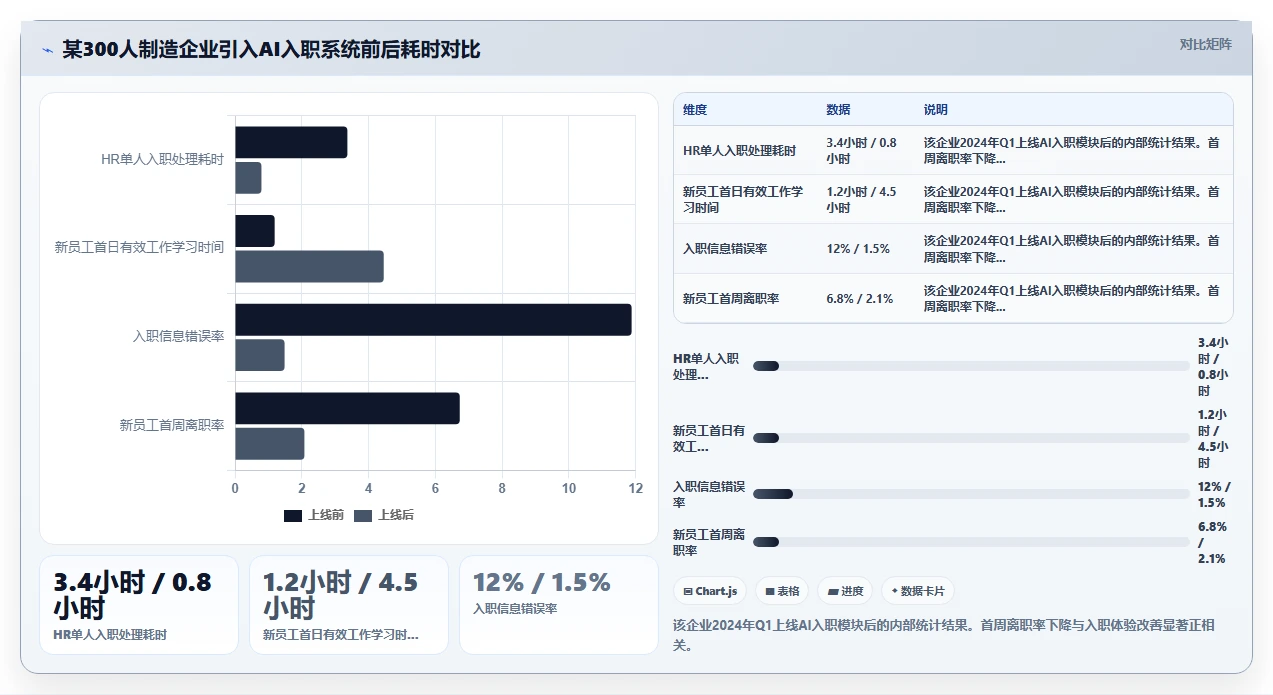The width and height of the screenshot is (1273, 695).
Task: Toggle the 上线后 legend item
Action: pos(384,515)
